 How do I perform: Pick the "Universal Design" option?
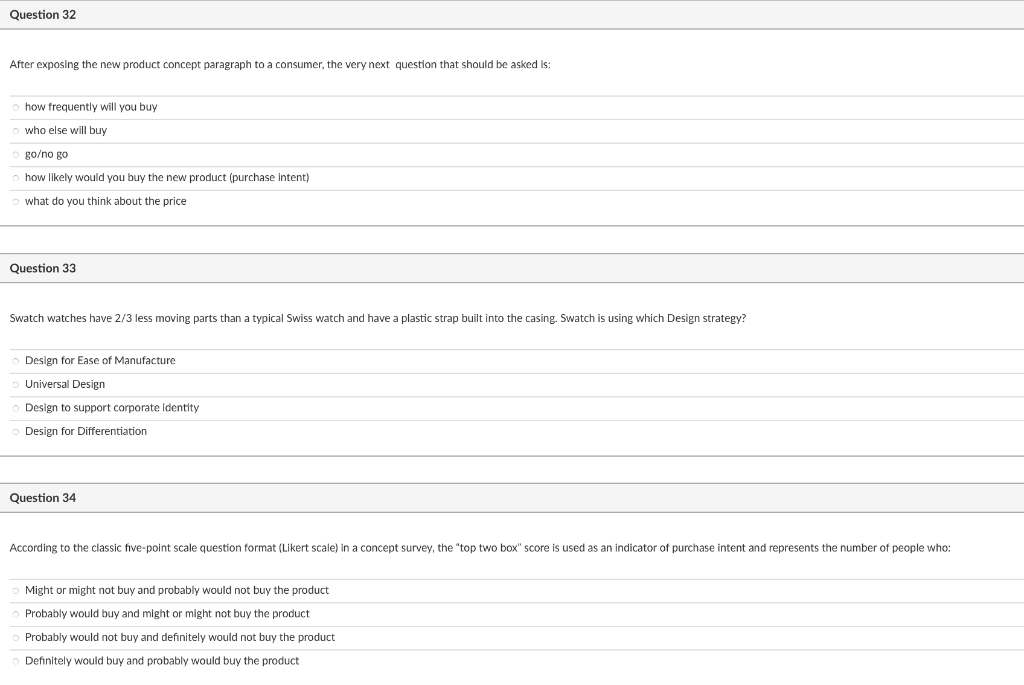pyautogui.click(x=14, y=384)
